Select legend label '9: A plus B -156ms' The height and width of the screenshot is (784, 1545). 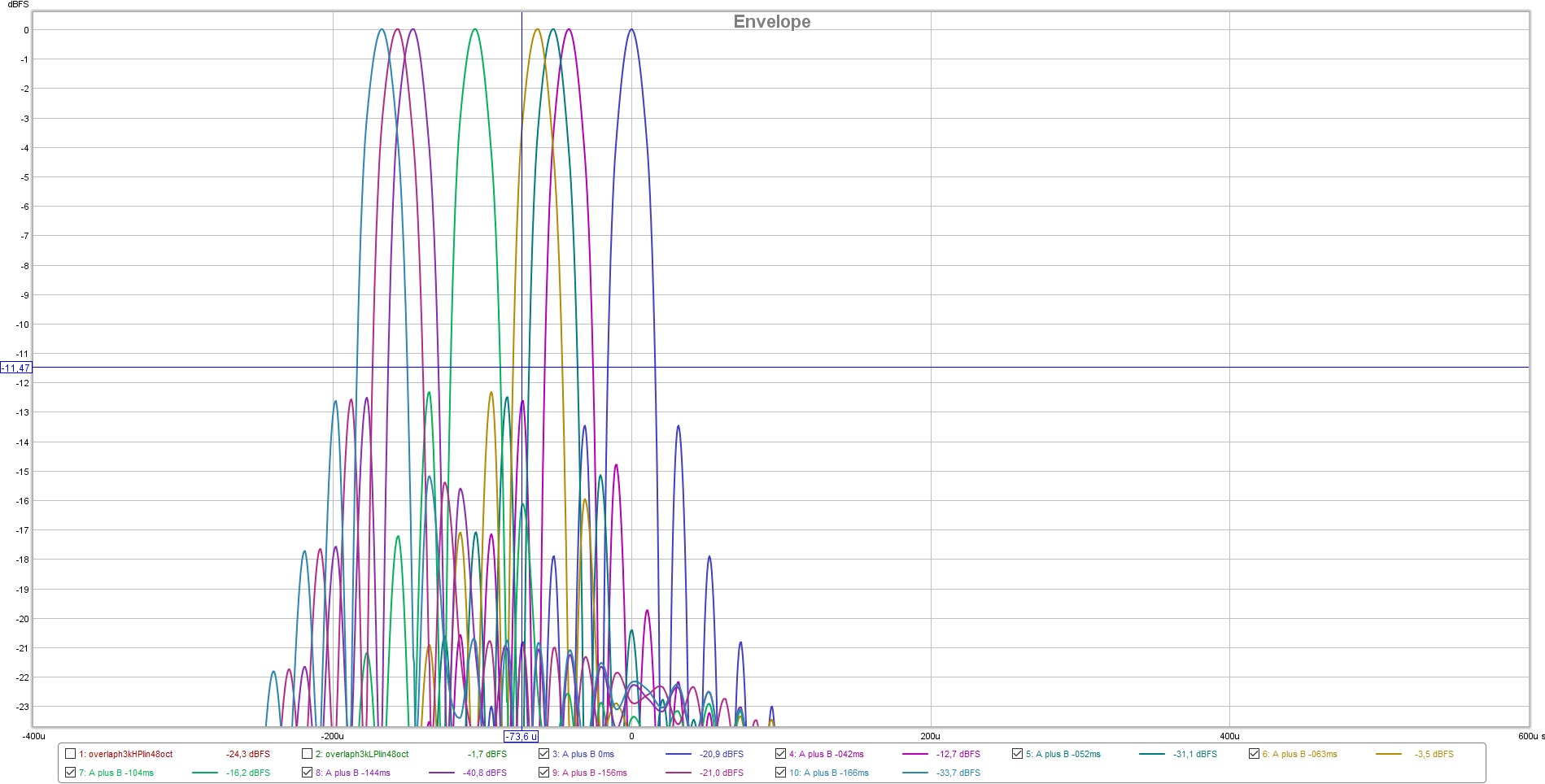(590, 773)
